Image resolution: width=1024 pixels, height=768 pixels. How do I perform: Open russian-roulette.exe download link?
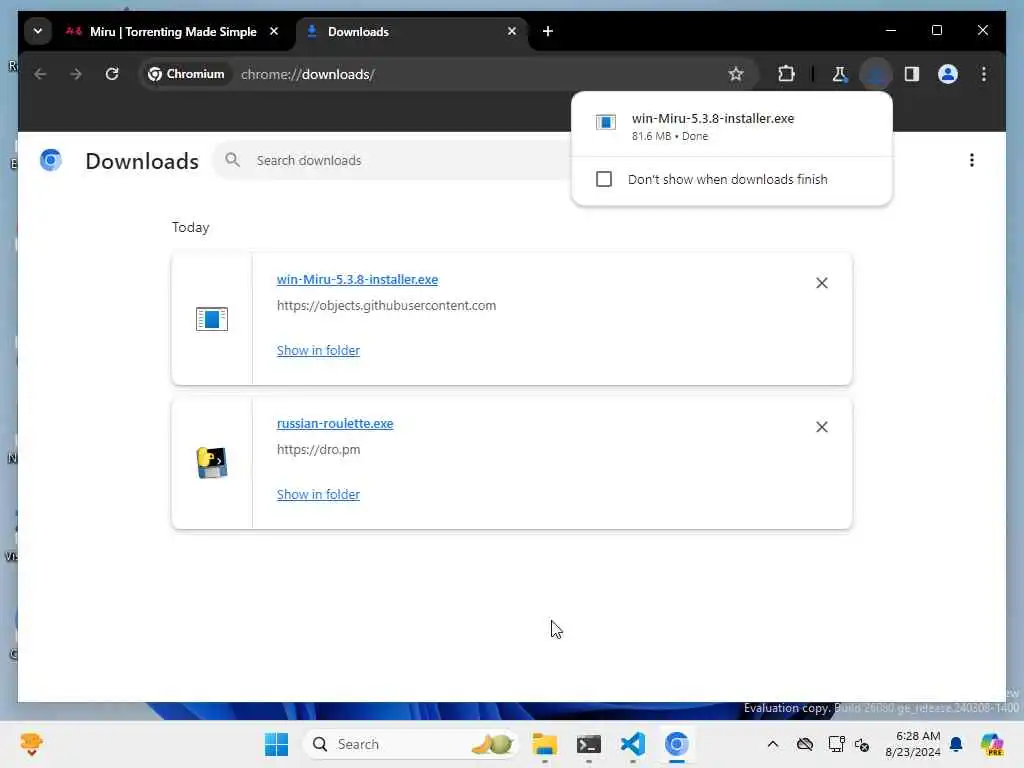pyautogui.click(x=335, y=423)
